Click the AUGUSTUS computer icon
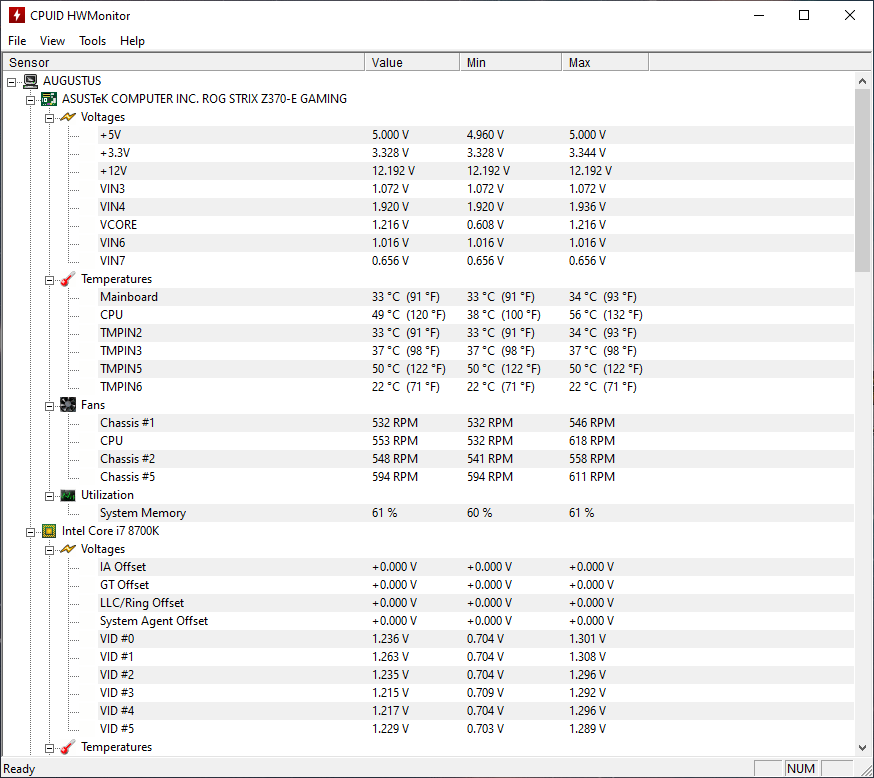This screenshot has height=778, width=874. 31,81
